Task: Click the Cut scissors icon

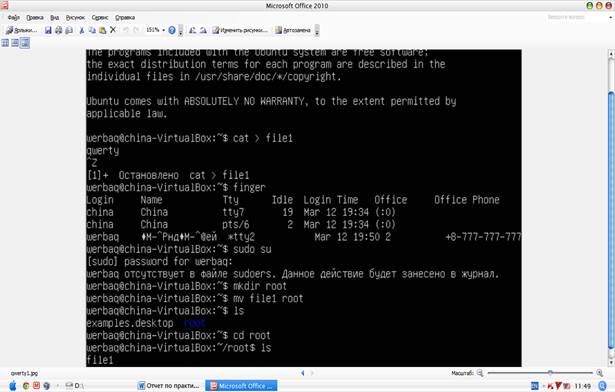Action: click(x=82, y=30)
